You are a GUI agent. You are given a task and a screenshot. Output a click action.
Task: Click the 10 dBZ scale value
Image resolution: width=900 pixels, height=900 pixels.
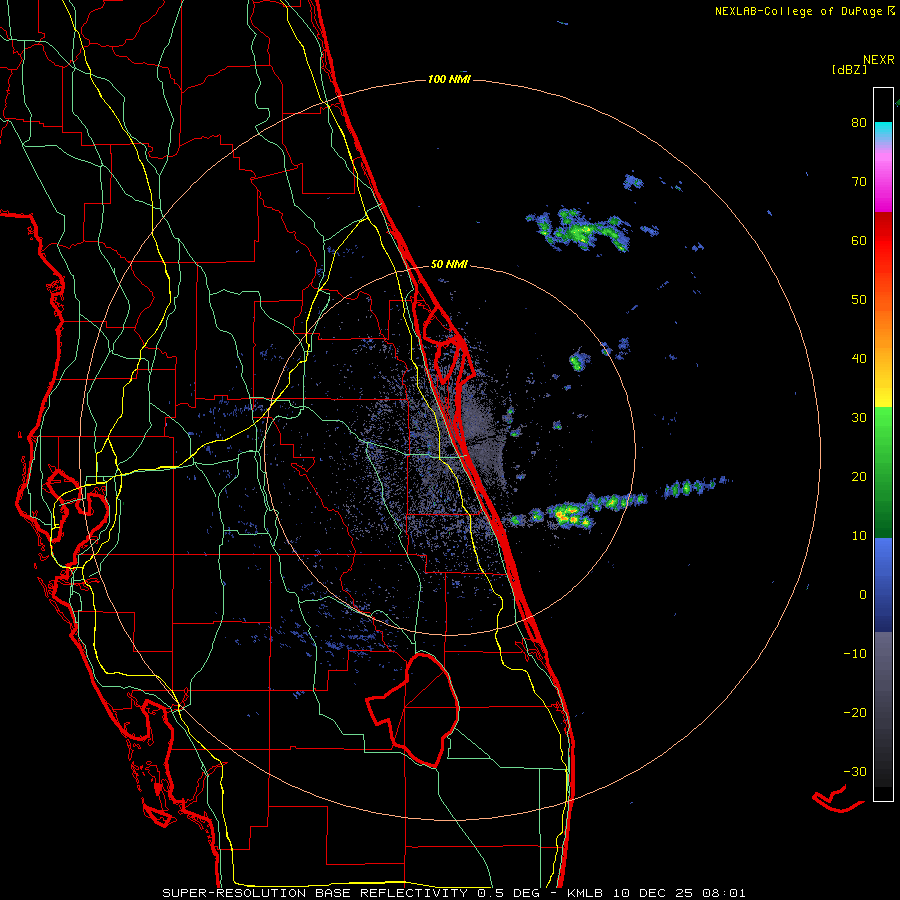click(x=859, y=536)
